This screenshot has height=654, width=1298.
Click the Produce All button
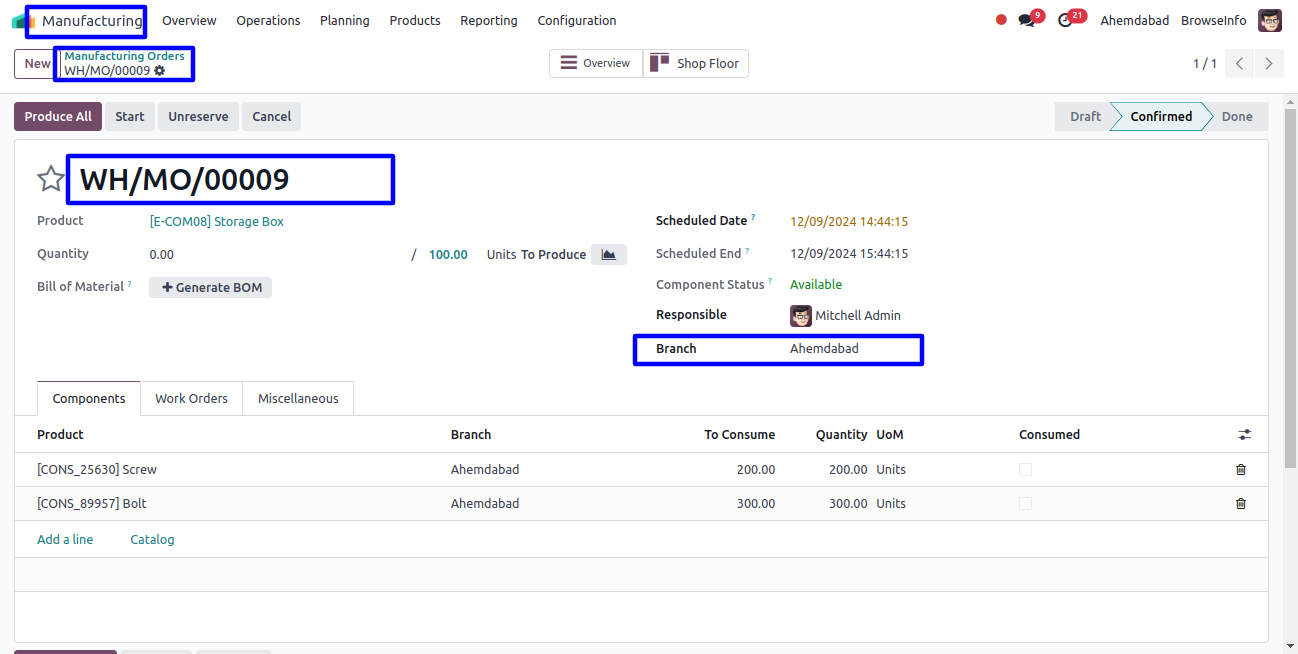point(58,117)
